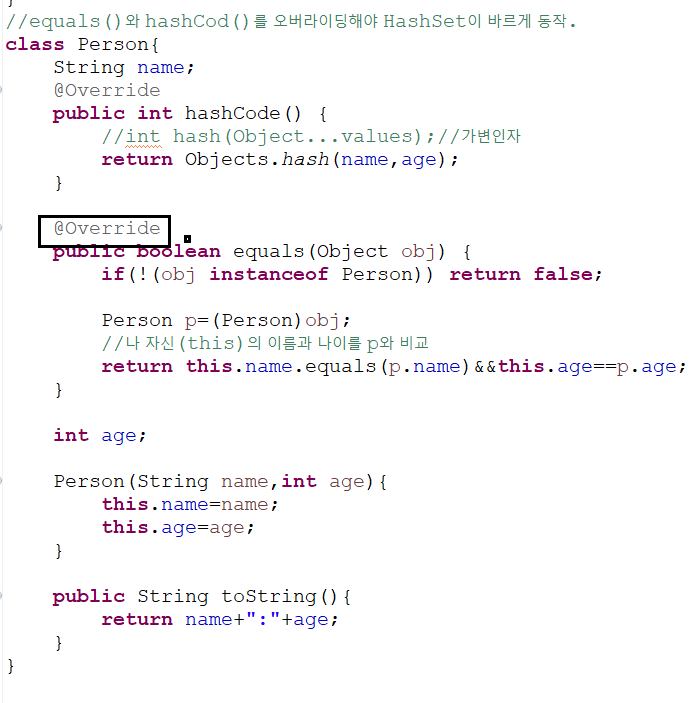The image size is (696, 703).
Task: Click the toString method name
Action: [269, 596]
